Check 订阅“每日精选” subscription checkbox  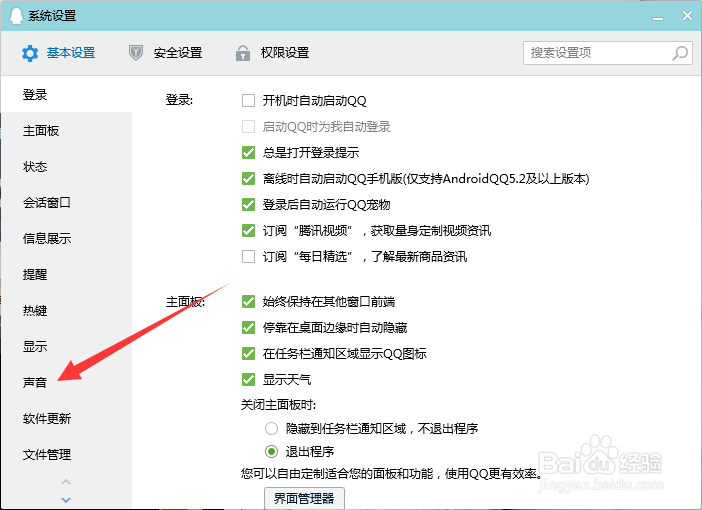[x=248, y=256]
